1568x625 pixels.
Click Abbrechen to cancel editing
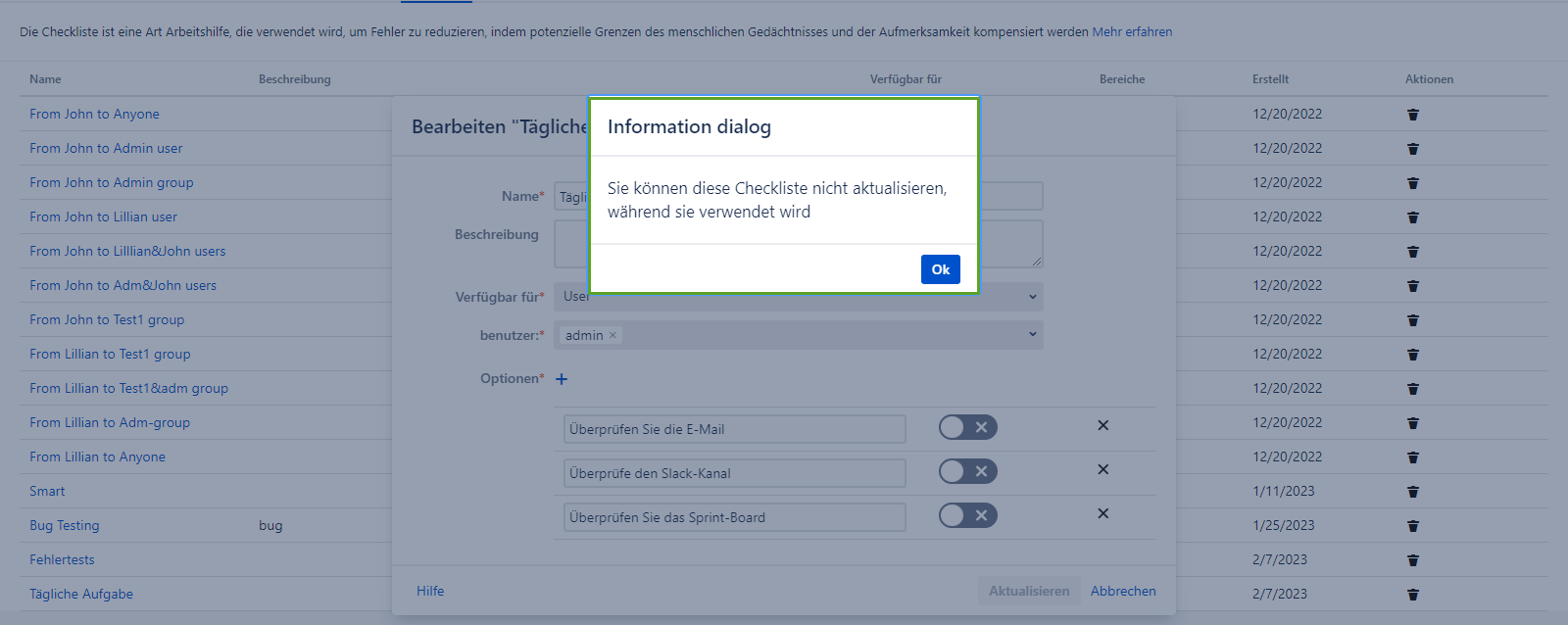(x=1123, y=591)
